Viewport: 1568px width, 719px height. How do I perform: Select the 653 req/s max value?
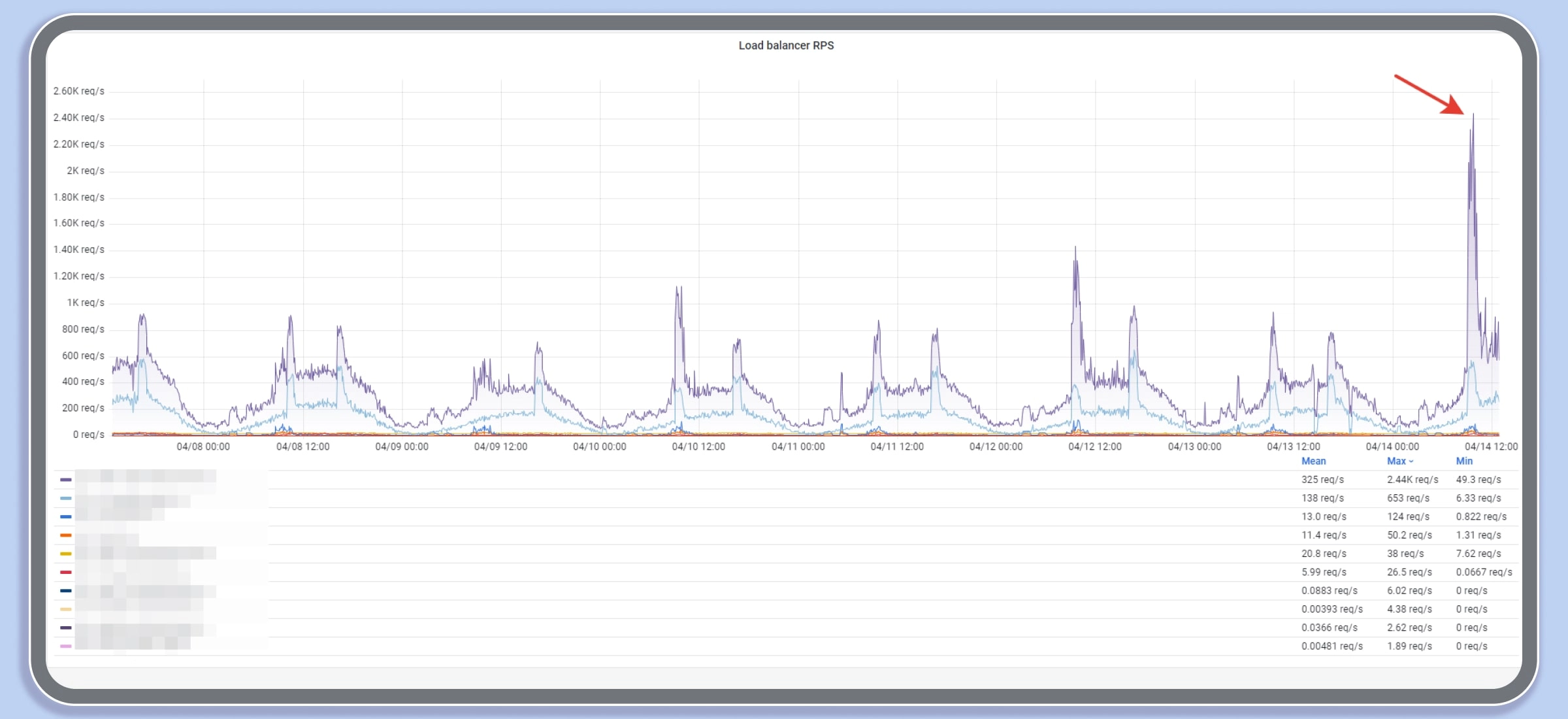(x=1408, y=498)
